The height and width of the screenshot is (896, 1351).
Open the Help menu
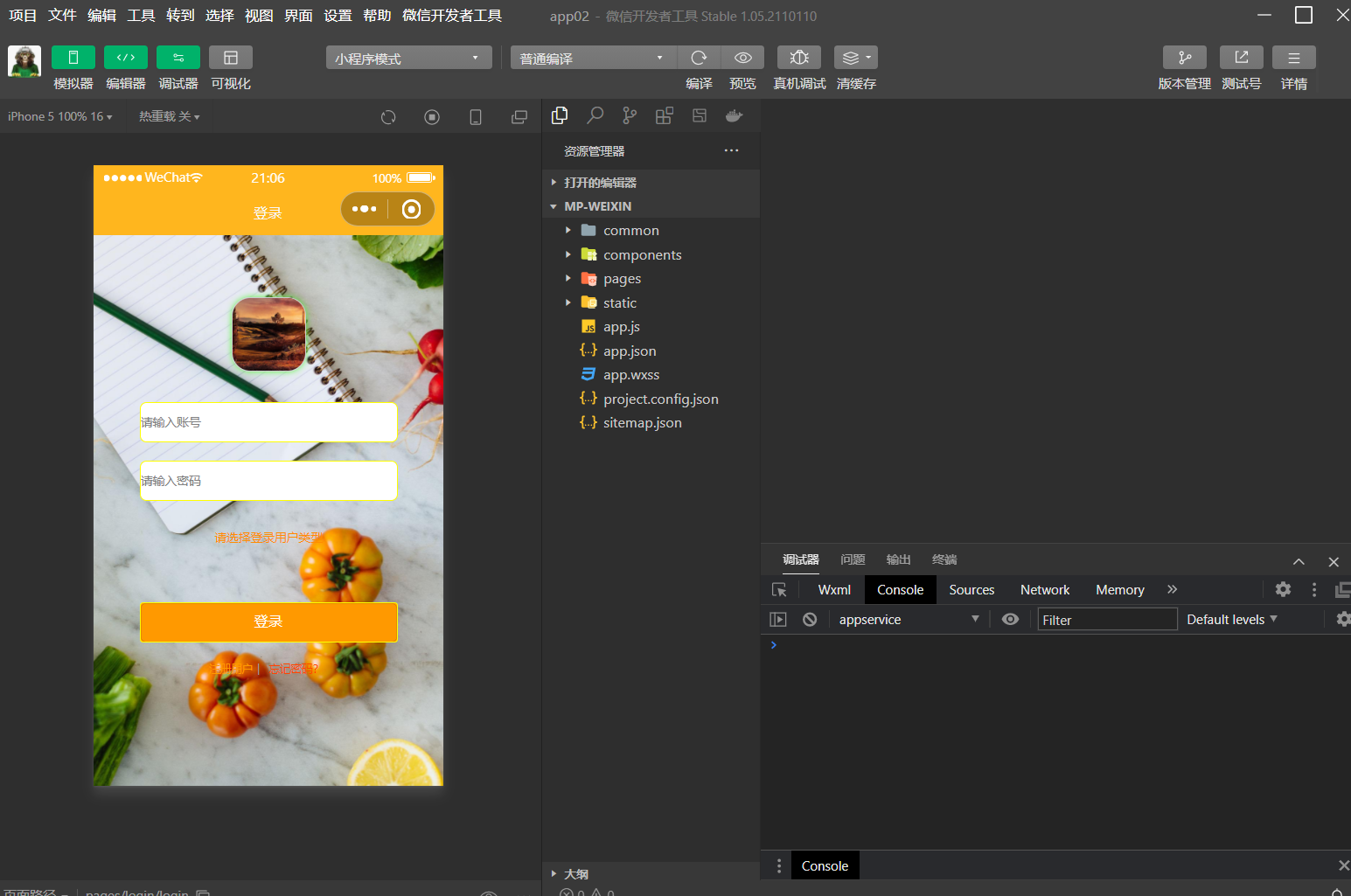coord(377,16)
